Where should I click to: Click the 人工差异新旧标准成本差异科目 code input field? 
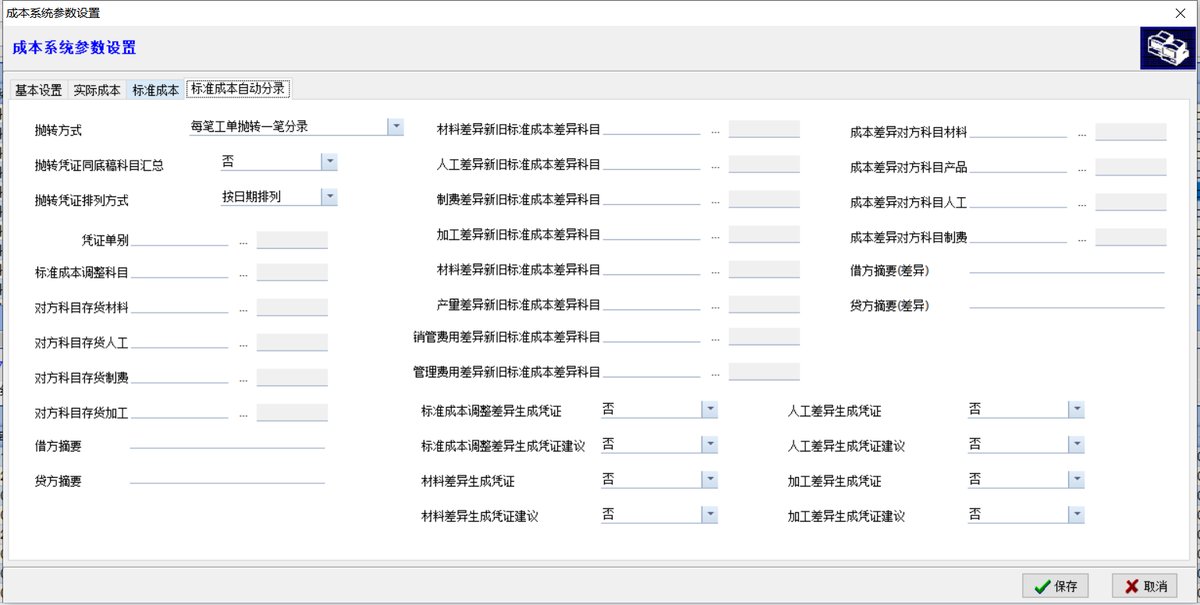pyautogui.click(x=651, y=164)
